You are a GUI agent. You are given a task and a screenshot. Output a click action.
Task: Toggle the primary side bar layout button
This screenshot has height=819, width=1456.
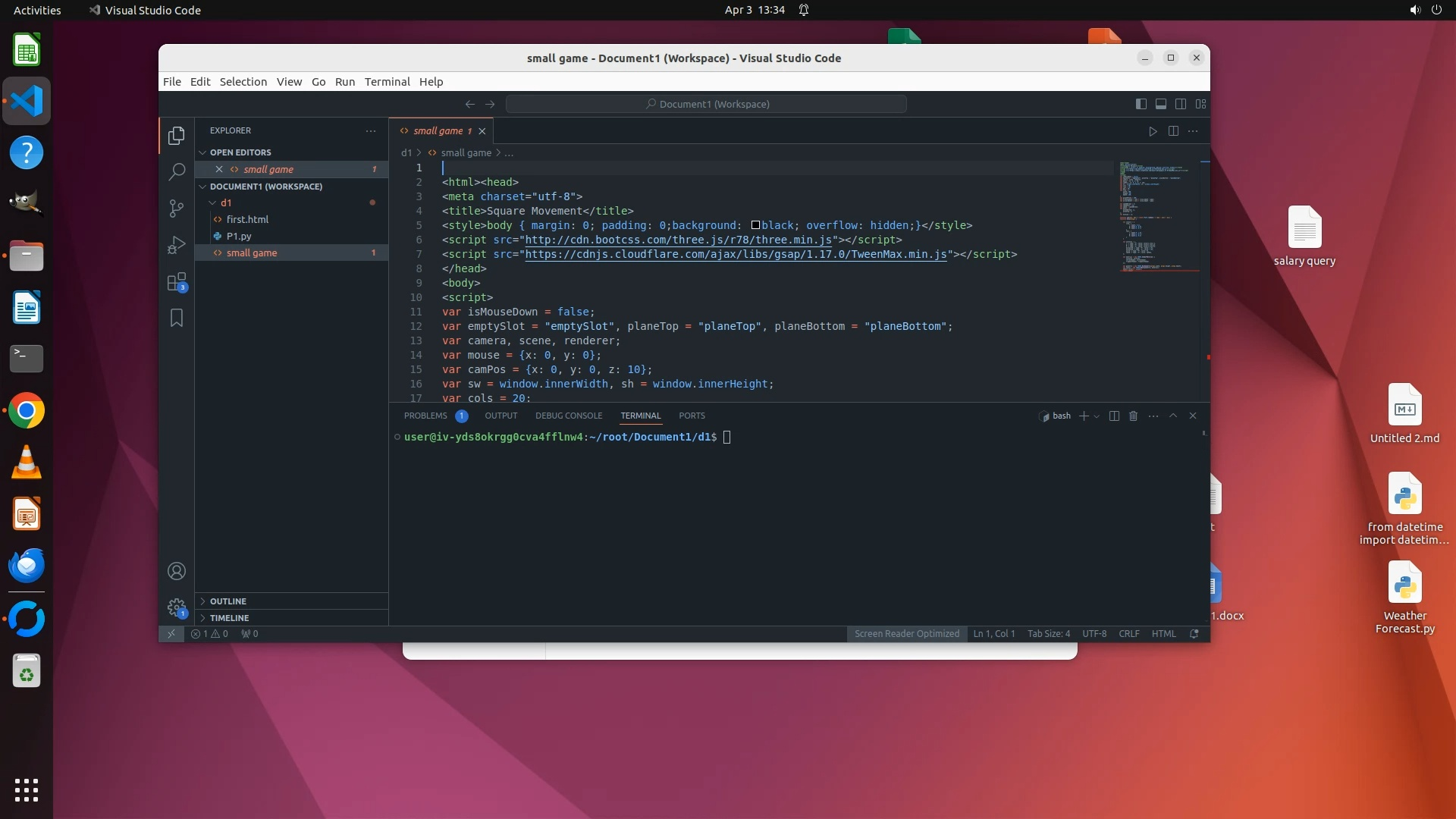pos(1141,104)
